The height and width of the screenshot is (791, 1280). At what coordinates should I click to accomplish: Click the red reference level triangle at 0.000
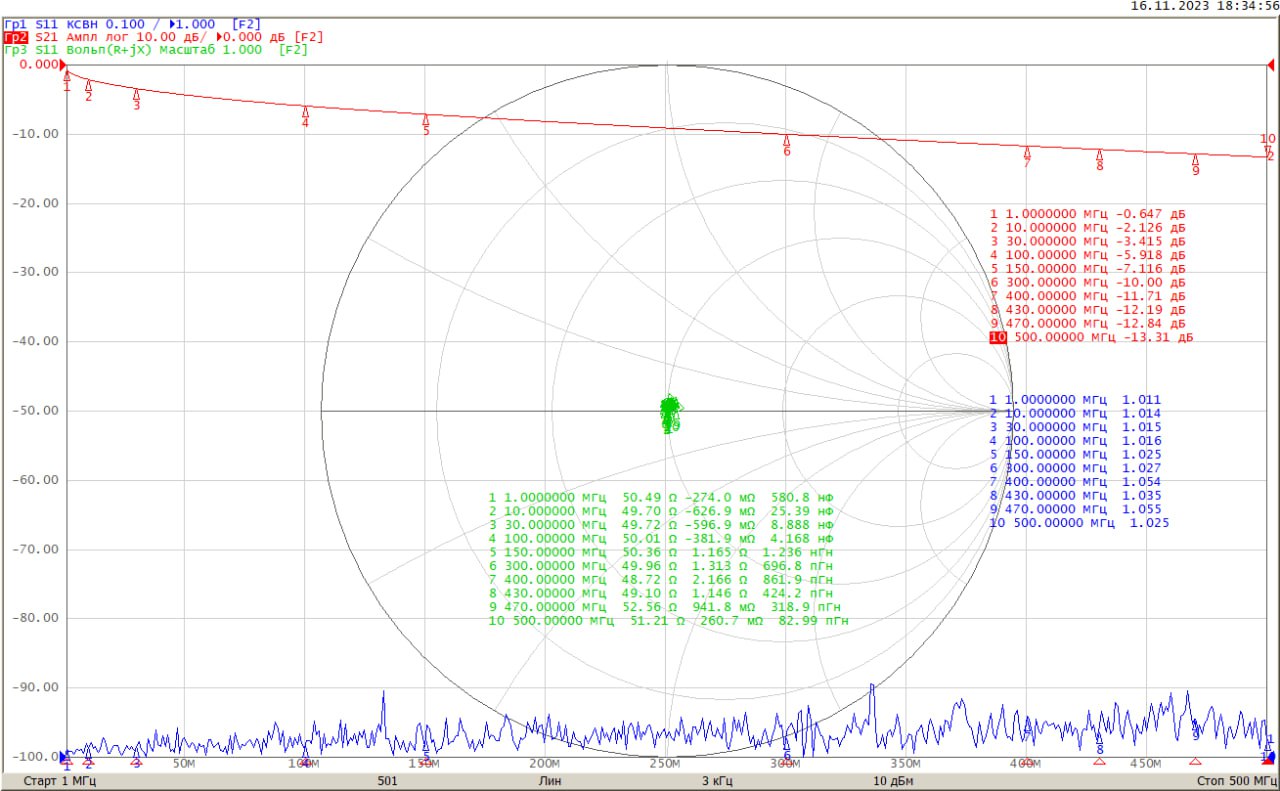[64, 65]
